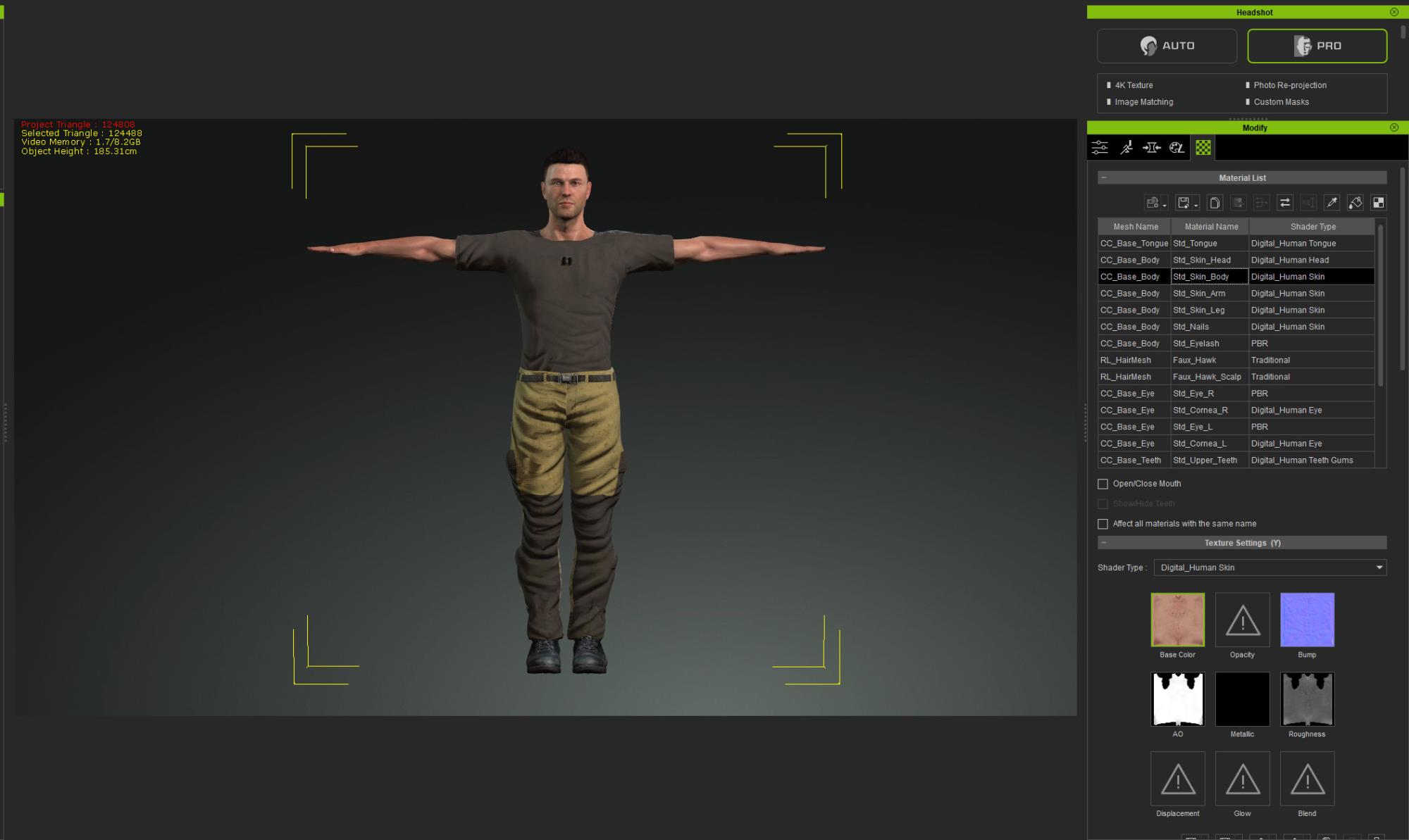Click the greyed rename material icon

coord(1308,203)
